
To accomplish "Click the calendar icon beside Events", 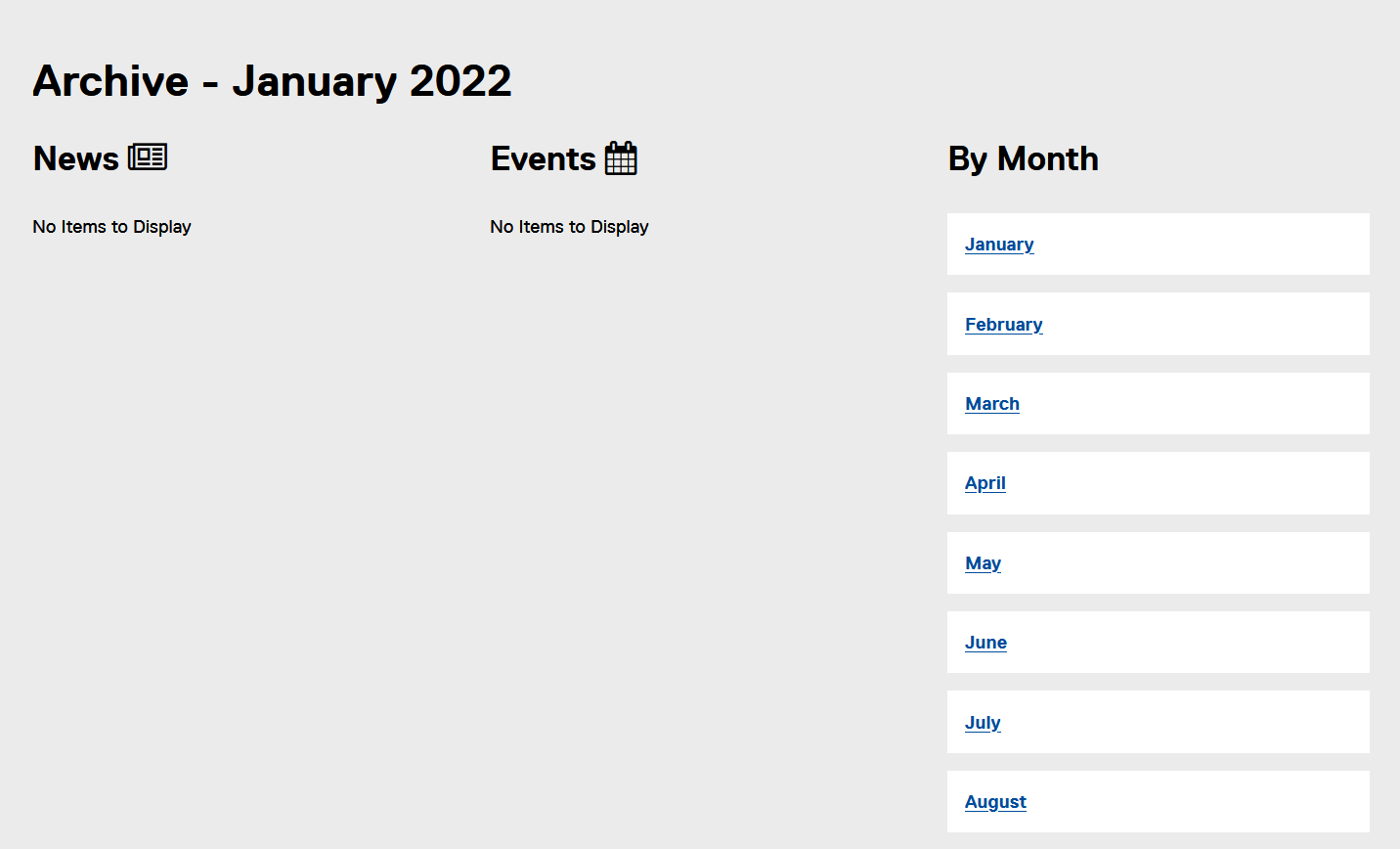I will point(621,157).
